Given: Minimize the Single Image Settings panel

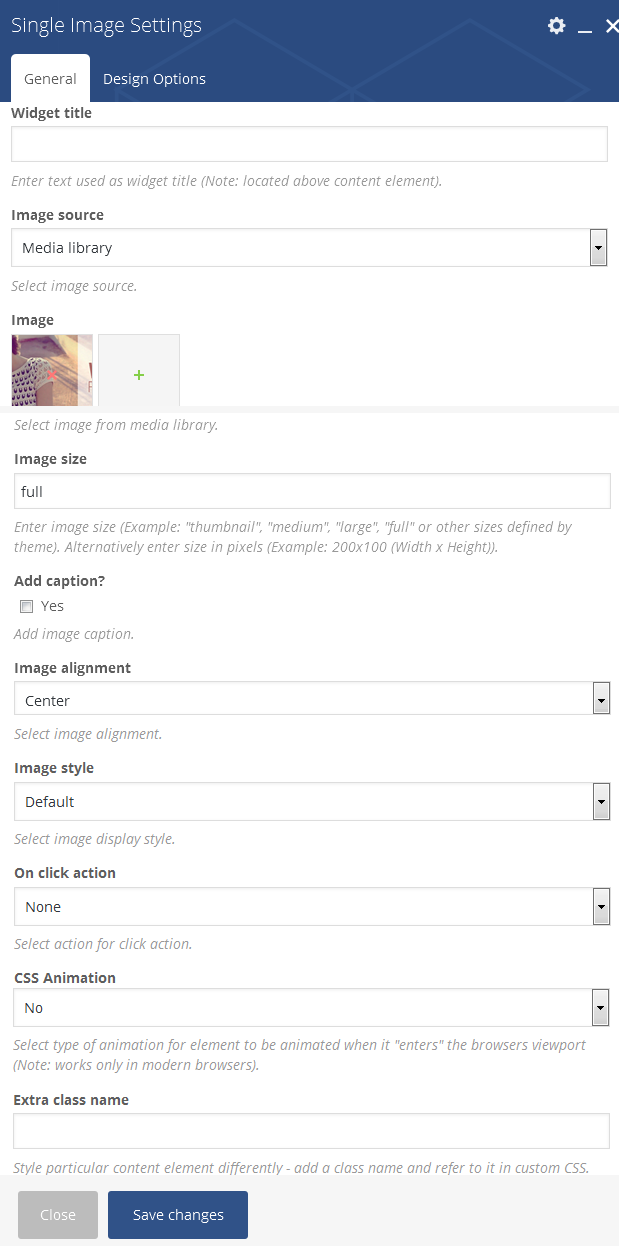Looking at the screenshot, I should (x=585, y=27).
